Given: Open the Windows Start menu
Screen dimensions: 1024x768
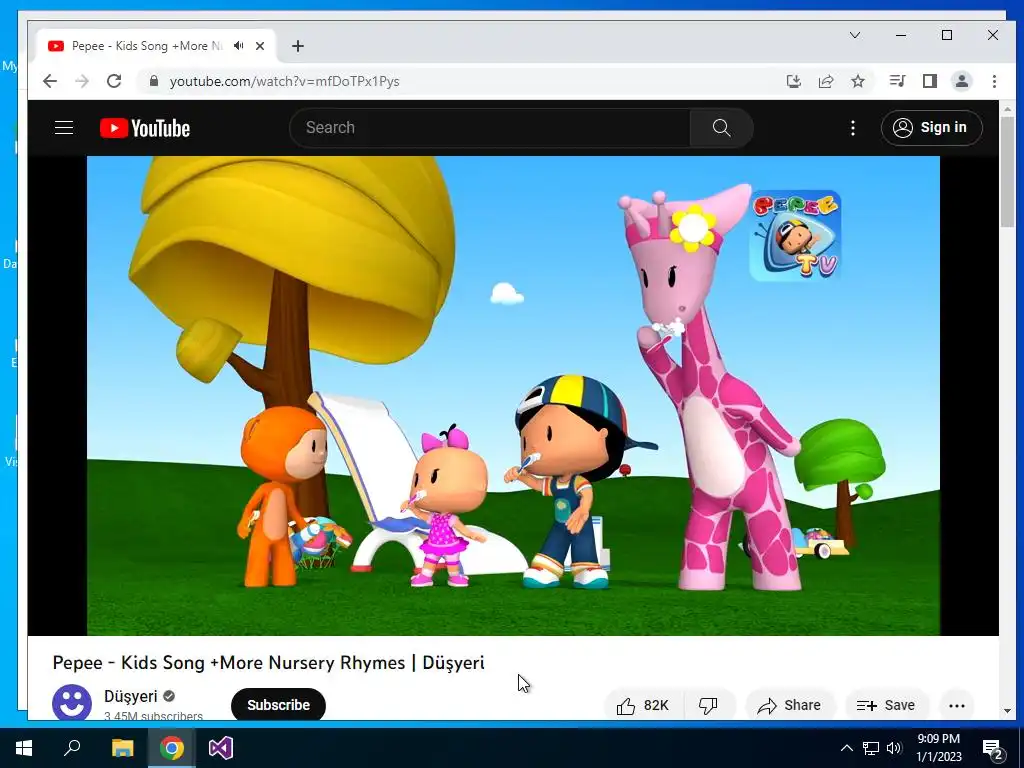Looking at the screenshot, I should click(24, 748).
